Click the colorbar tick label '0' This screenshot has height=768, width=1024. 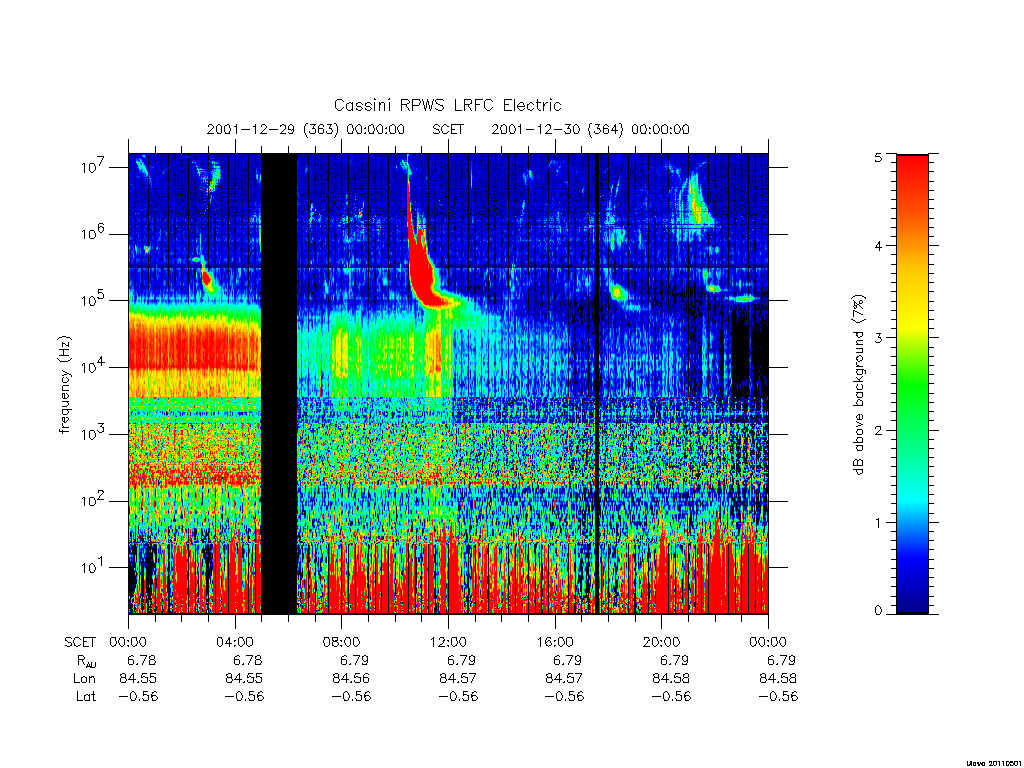(x=878, y=610)
